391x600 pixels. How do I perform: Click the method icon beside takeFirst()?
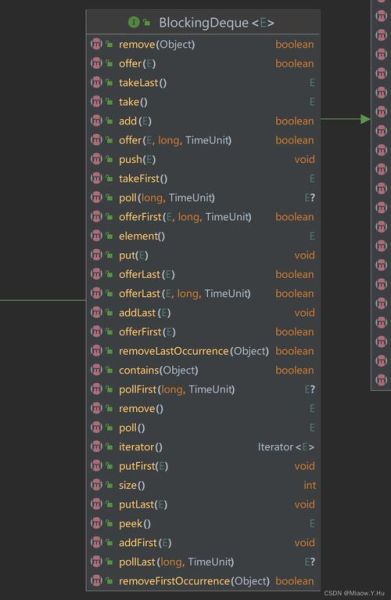coord(96,178)
